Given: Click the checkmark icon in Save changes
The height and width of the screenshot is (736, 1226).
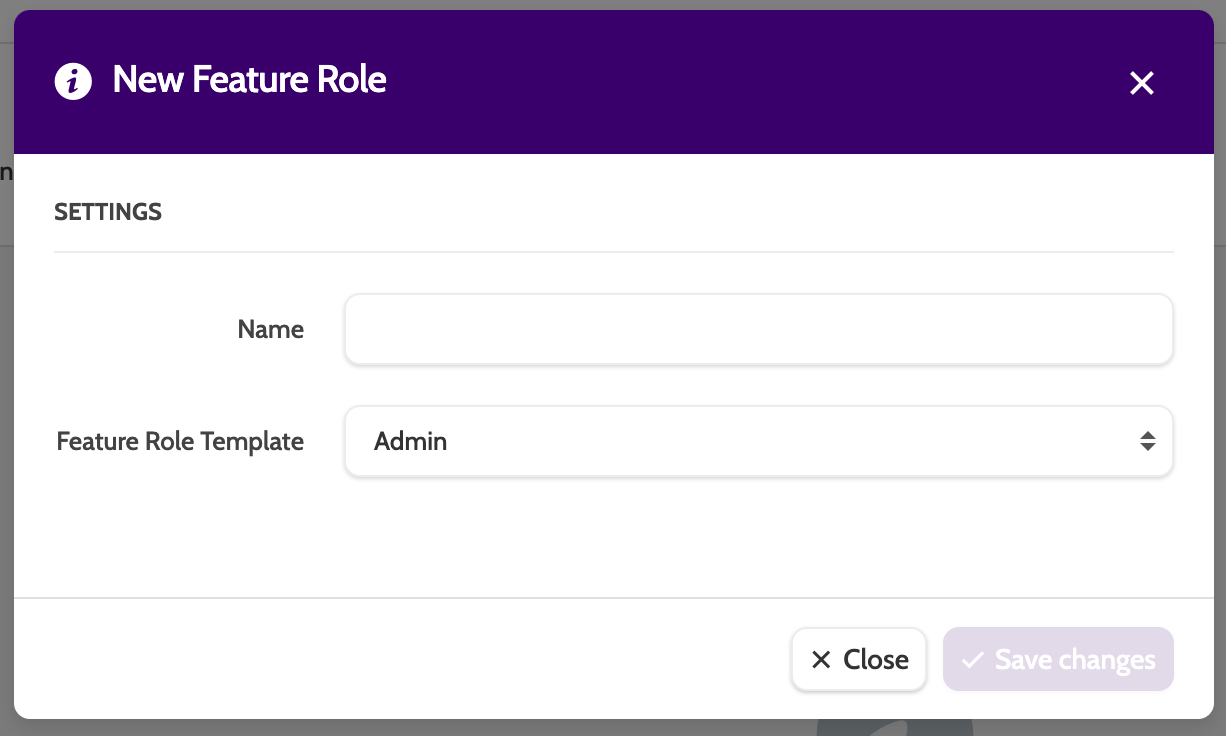Looking at the screenshot, I should (x=972, y=660).
